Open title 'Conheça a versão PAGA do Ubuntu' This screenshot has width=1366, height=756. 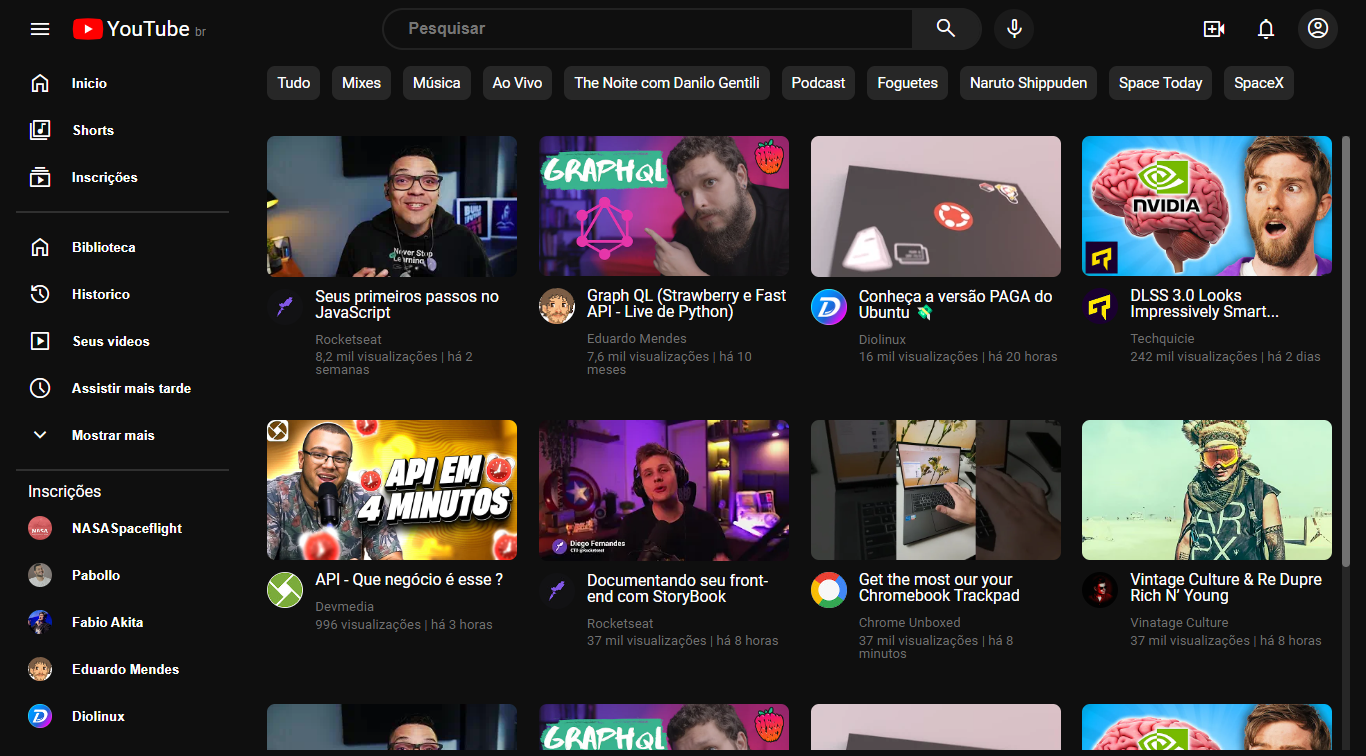(955, 304)
